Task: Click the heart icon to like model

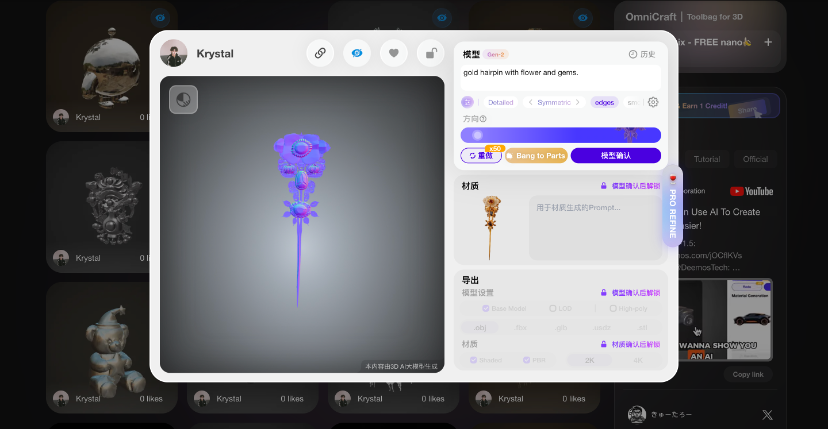Action: [x=394, y=54]
